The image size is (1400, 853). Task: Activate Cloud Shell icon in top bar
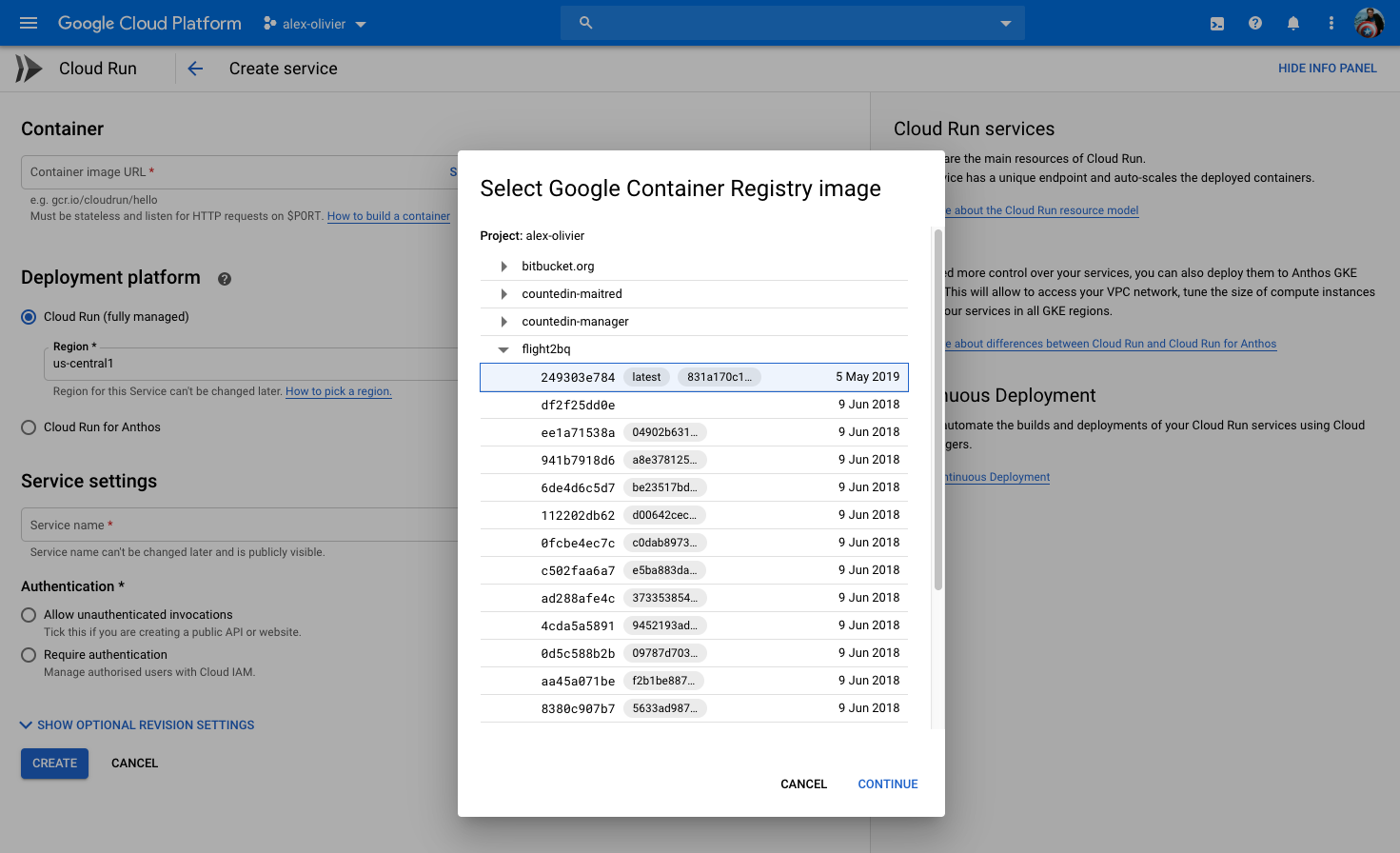coord(1217,24)
